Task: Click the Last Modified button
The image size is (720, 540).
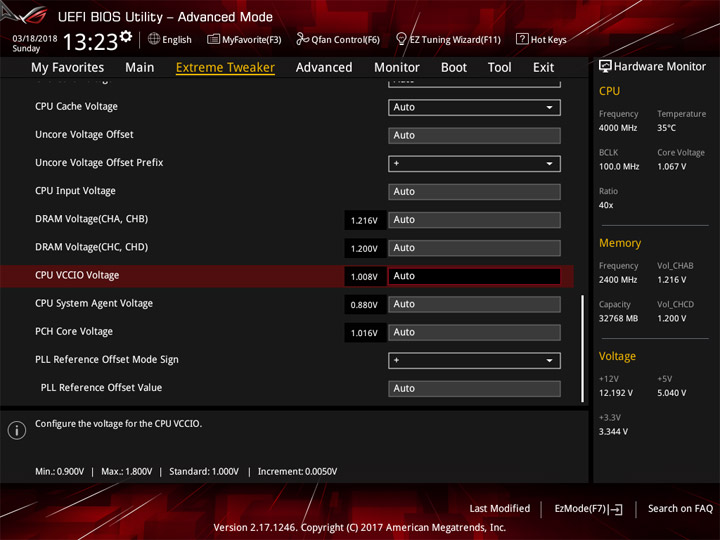Action: pos(500,508)
